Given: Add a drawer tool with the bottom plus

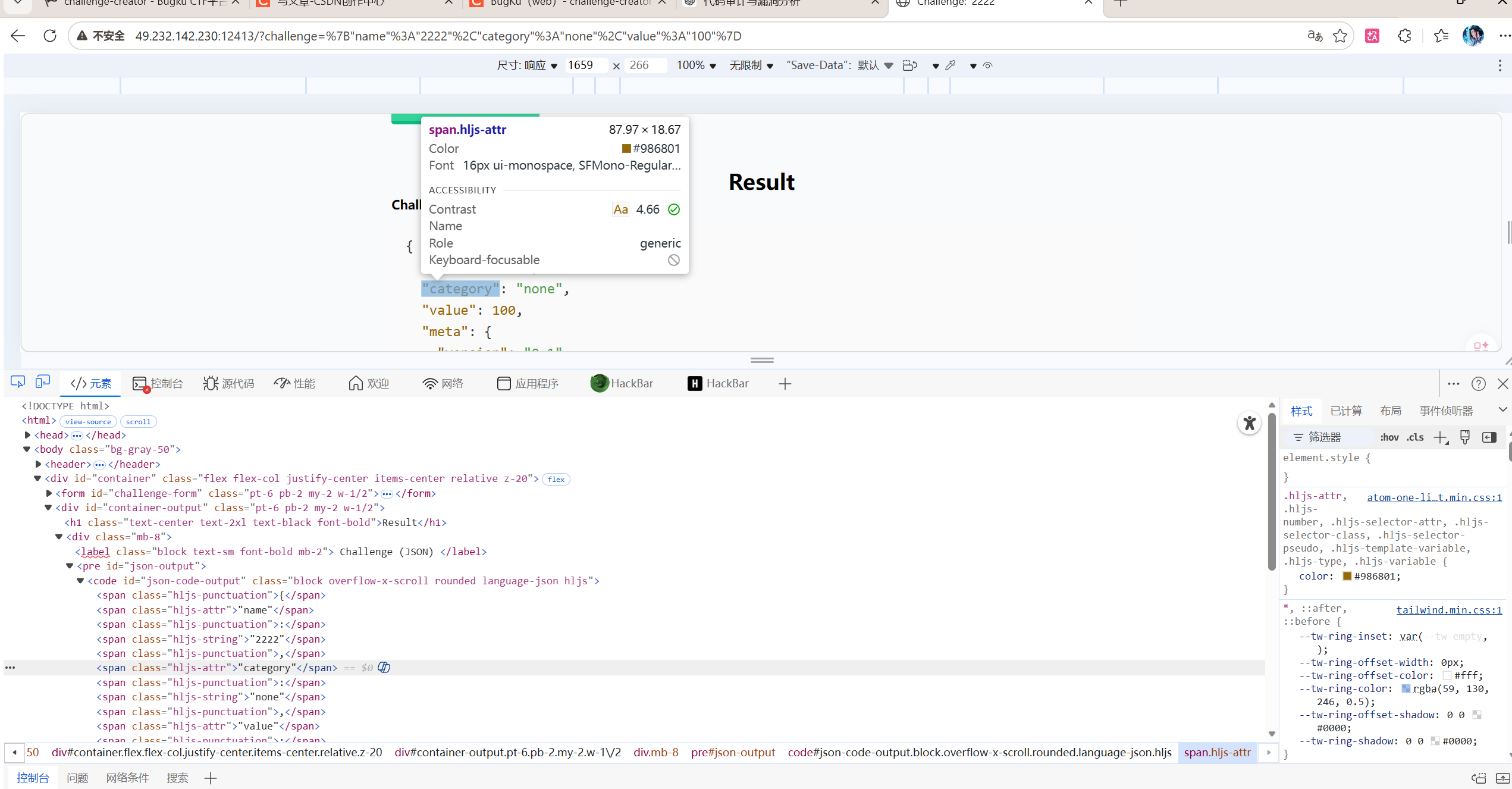Looking at the screenshot, I should pos(211,778).
